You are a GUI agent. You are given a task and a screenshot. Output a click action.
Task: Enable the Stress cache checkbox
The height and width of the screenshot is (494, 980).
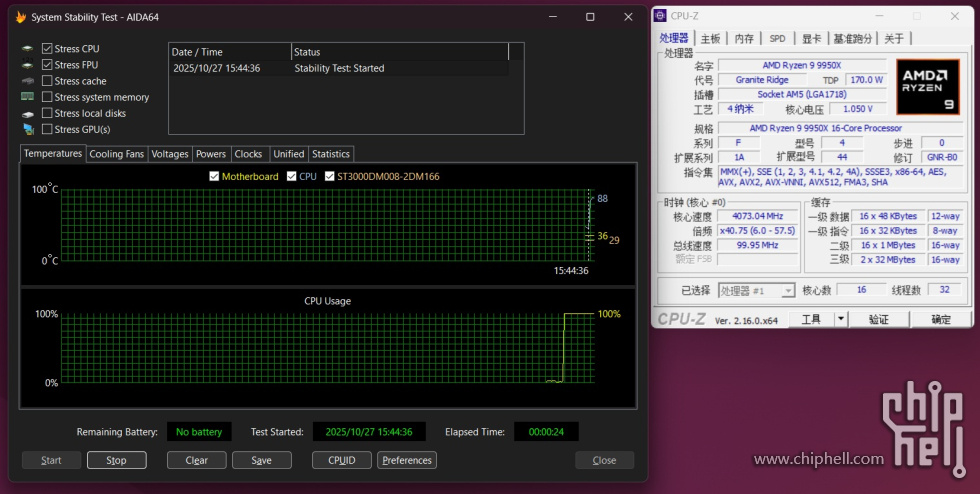pyautogui.click(x=47, y=81)
